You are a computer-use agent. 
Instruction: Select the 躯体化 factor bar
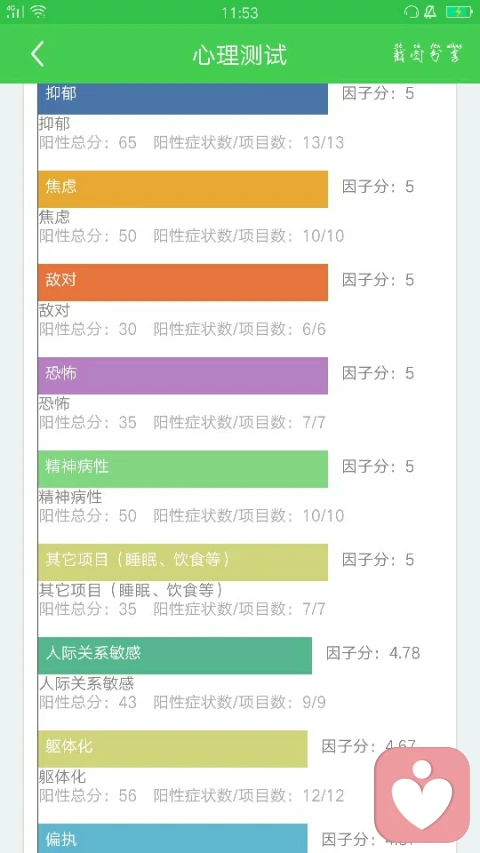pyautogui.click(x=173, y=749)
